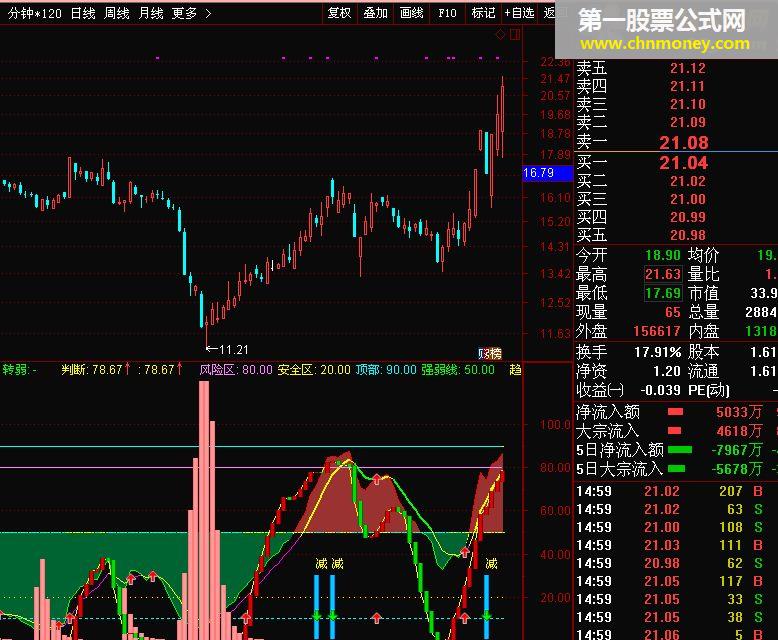Switch to the 日线 daily chart tab
The image size is (778, 640).
click(x=83, y=13)
